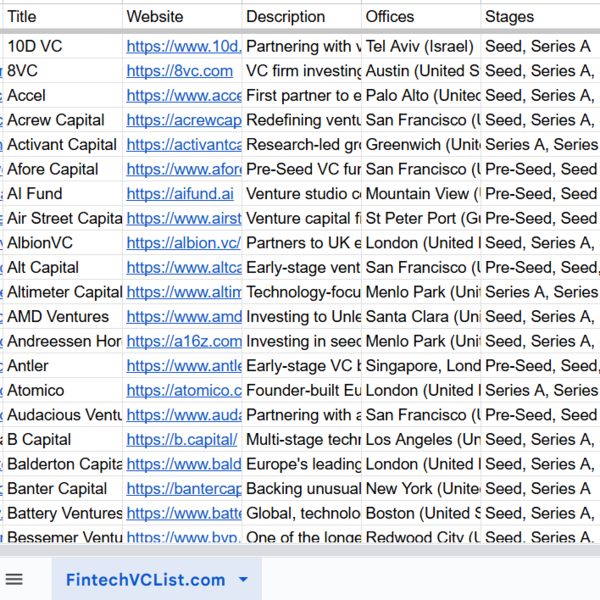Select the 8VC title cell
This screenshot has width=600, height=600.
(x=63, y=71)
